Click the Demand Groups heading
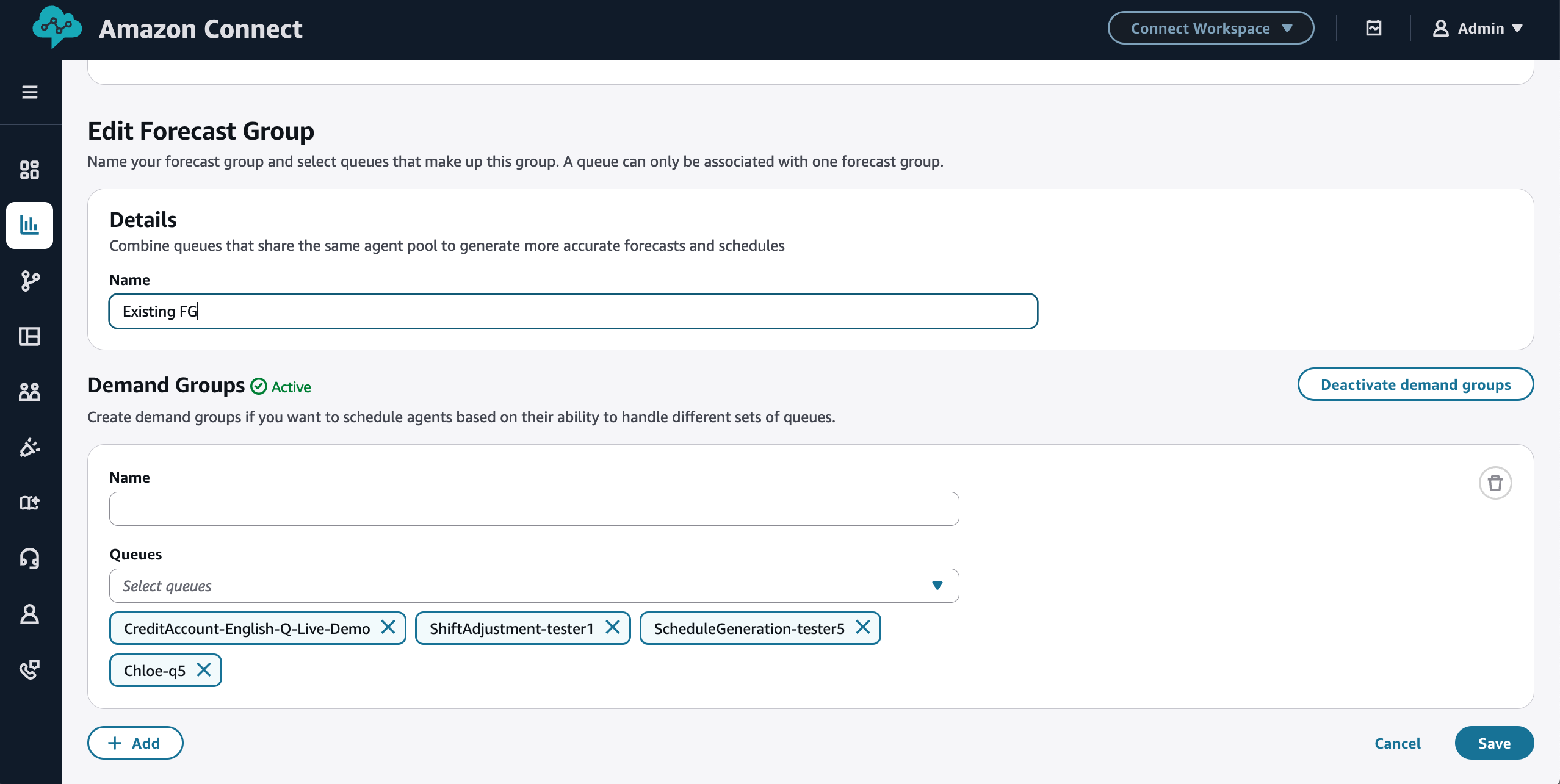Screen dimensions: 1560x784 (166, 385)
